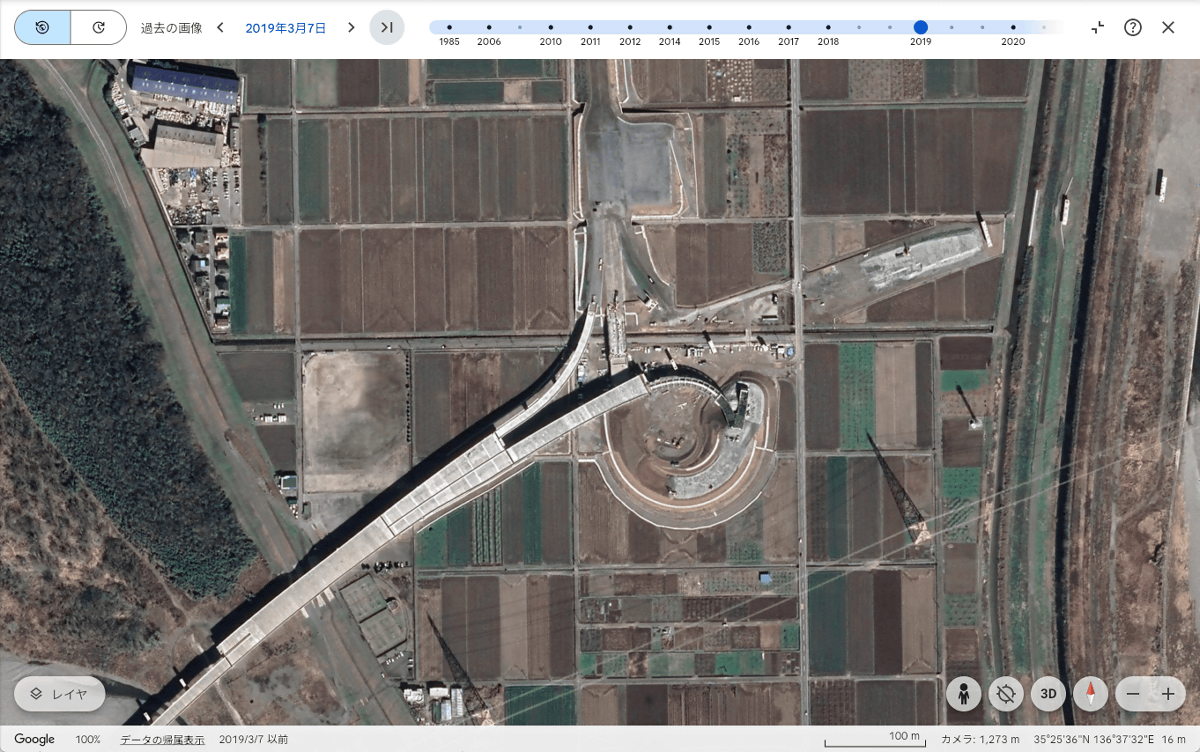Zoom out with the minus button
The width and height of the screenshot is (1200, 752).
click(1132, 694)
